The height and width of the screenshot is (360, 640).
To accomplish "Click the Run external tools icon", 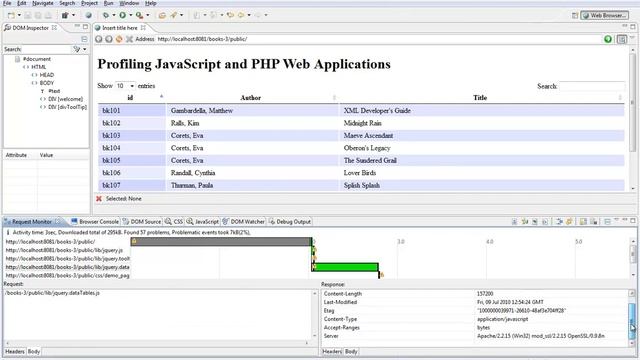I will click(x=139, y=16).
